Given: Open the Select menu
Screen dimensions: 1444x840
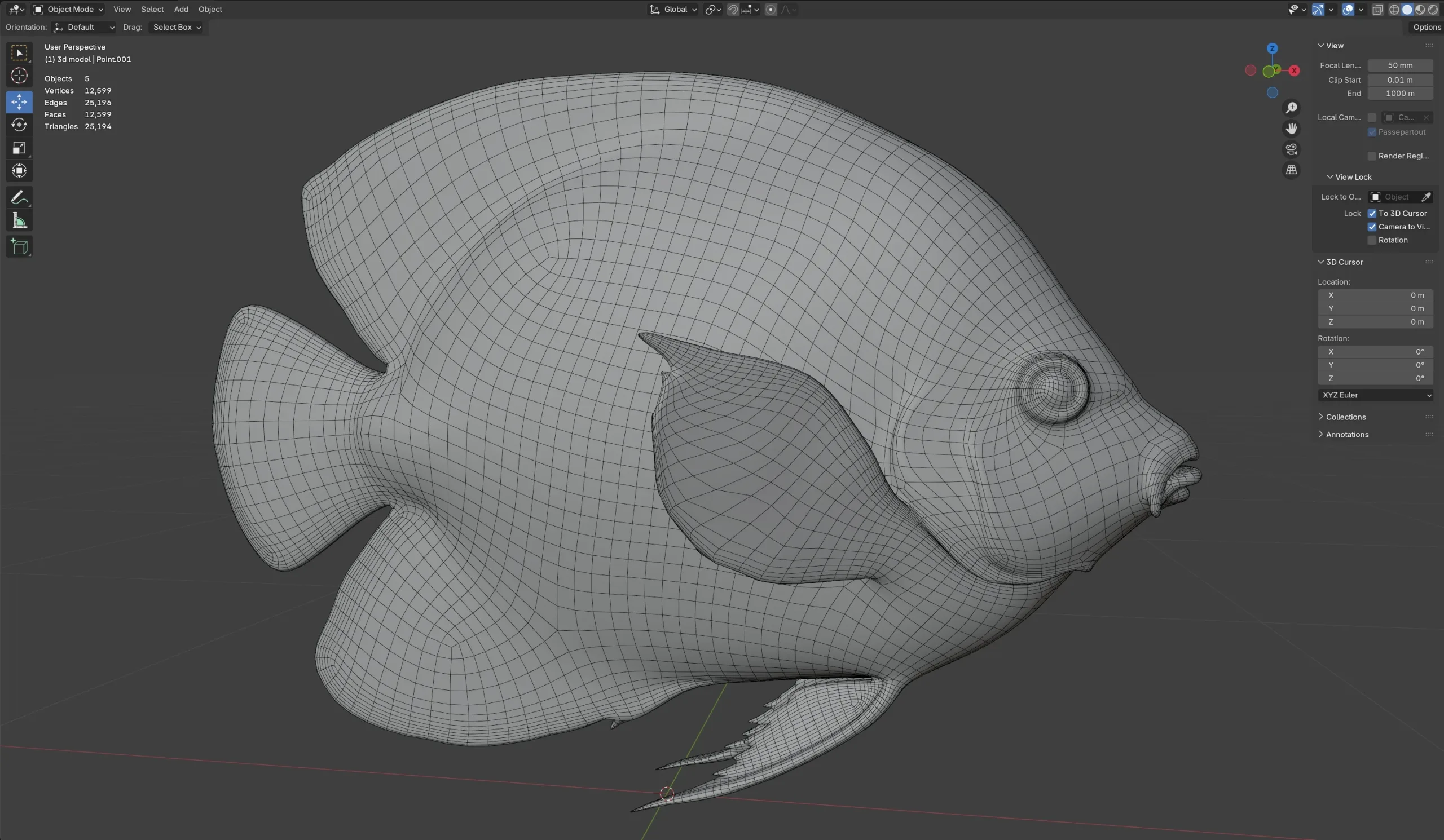Looking at the screenshot, I should 152,9.
